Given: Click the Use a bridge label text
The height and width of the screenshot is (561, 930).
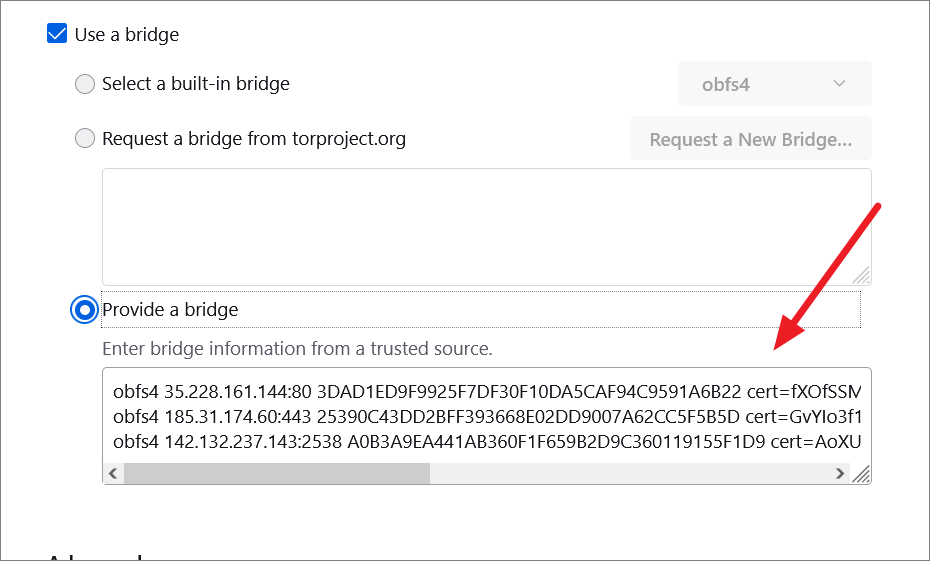Looking at the screenshot, I should coord(127,34).
